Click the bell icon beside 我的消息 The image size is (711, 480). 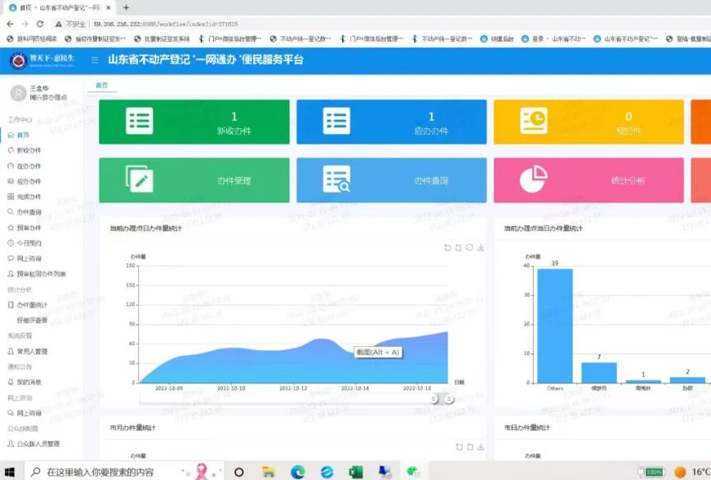point(11,382)
